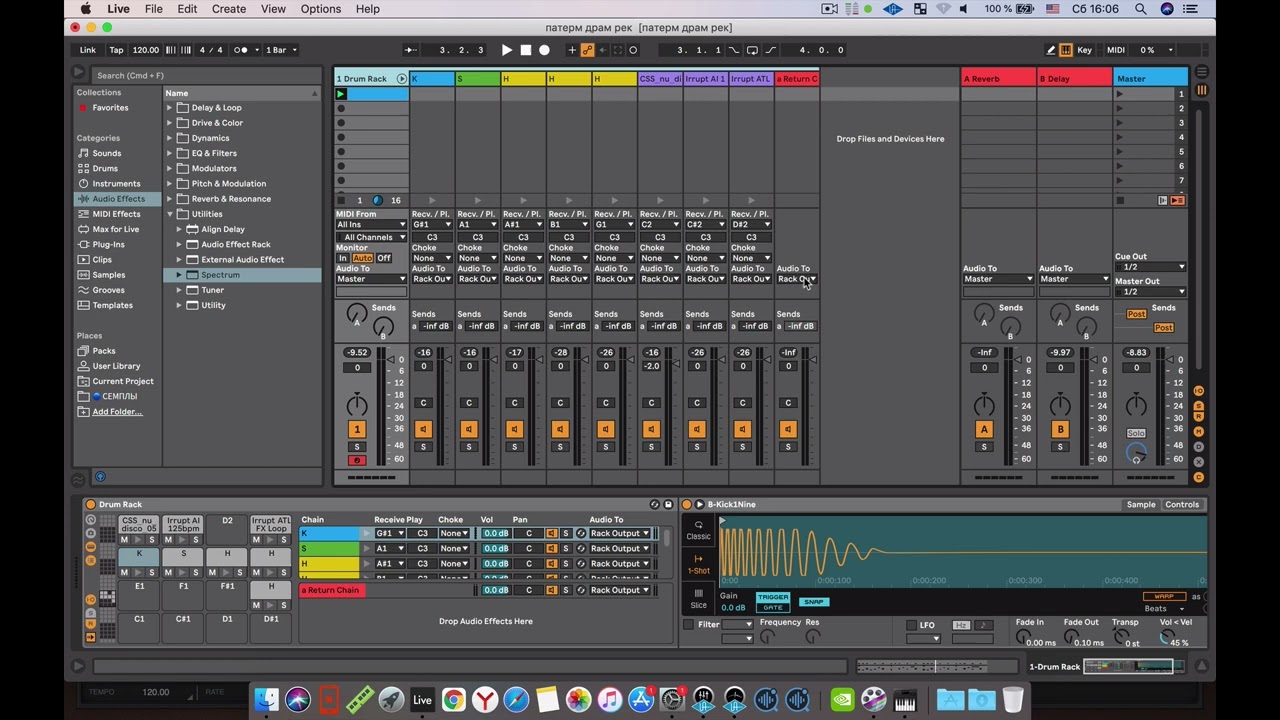Viewport: 1280px width, 720px height.
Task: Open the Plug-Ins browser category
Action: coord(108,244)
